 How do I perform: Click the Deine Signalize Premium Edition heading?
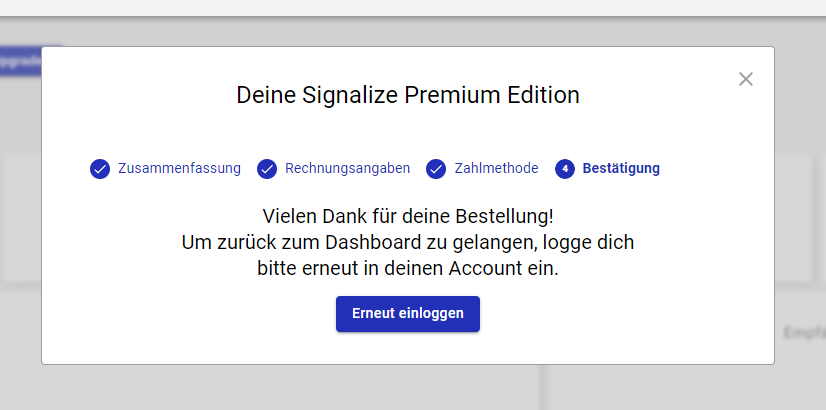click(x=408, y=95)
